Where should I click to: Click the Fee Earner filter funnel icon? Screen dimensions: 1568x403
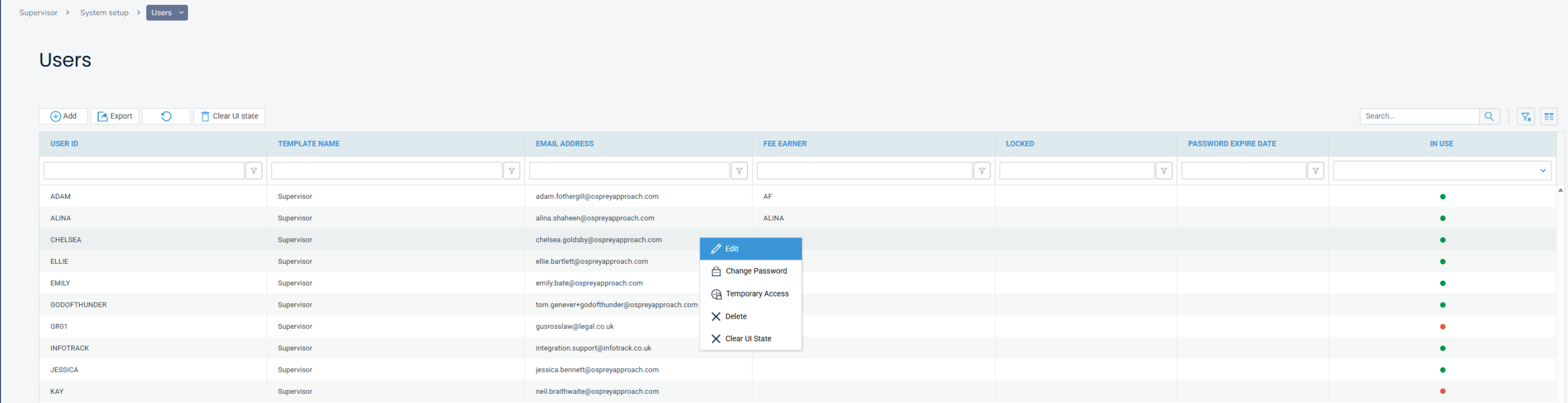[981, 171]
